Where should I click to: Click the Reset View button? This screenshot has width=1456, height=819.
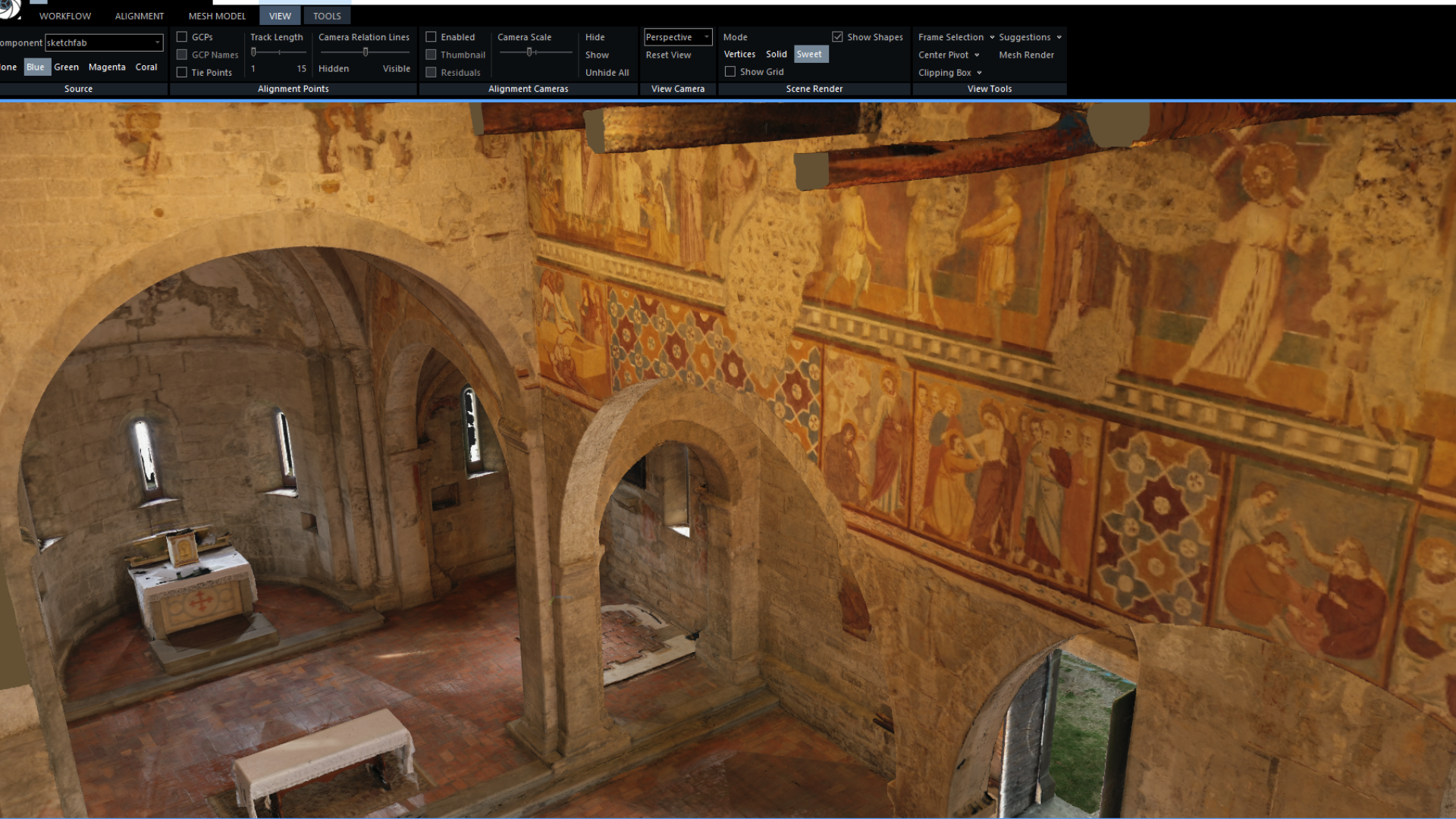click(x=668, y=55)
